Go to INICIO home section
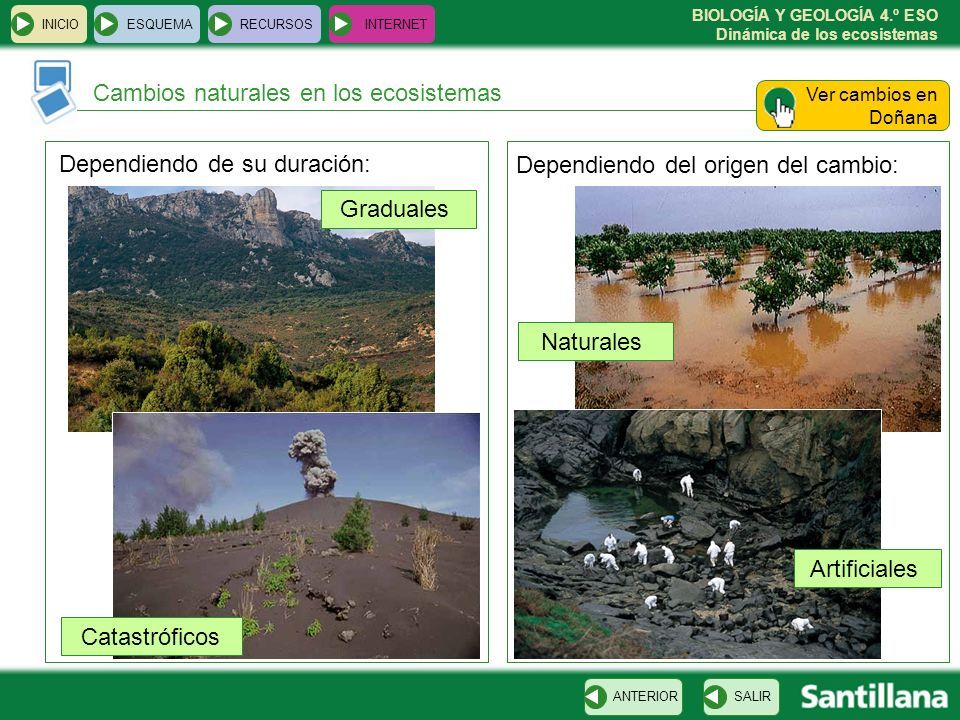The image size is (960, 720). [x=48, y=24]
